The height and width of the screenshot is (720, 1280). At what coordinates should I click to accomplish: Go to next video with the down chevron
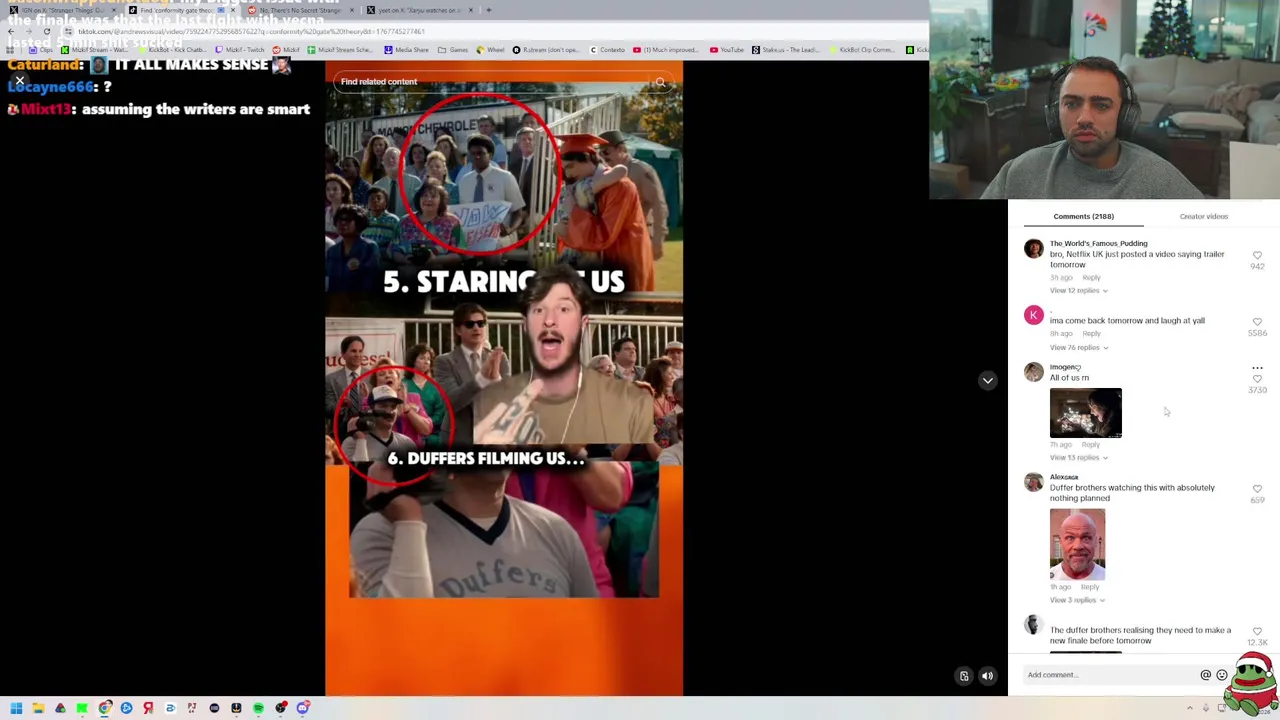(x=987, y=380)
